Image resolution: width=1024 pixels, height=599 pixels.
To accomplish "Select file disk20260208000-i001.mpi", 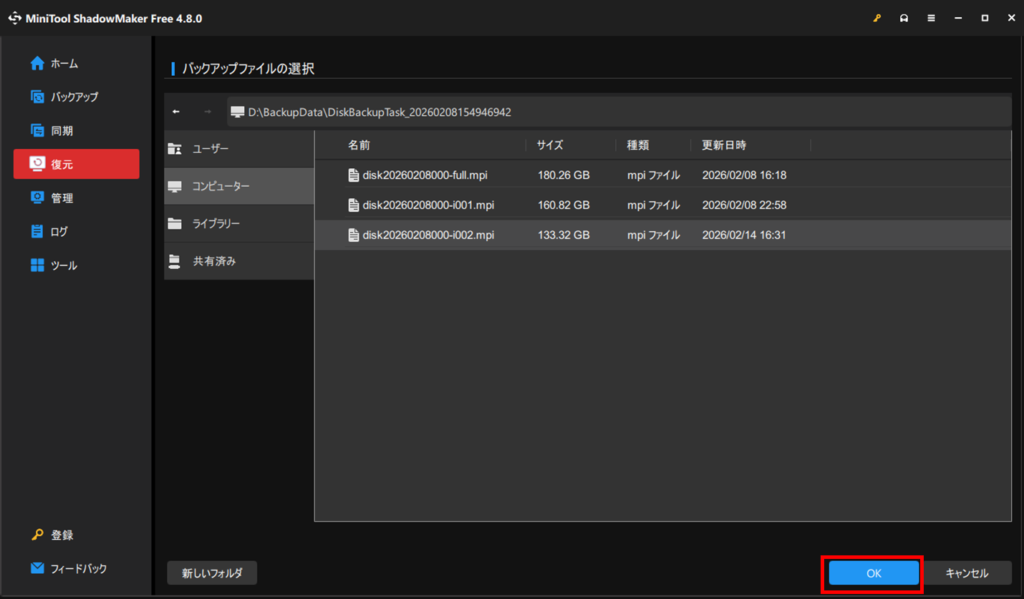I will click(x=428, y=205).
